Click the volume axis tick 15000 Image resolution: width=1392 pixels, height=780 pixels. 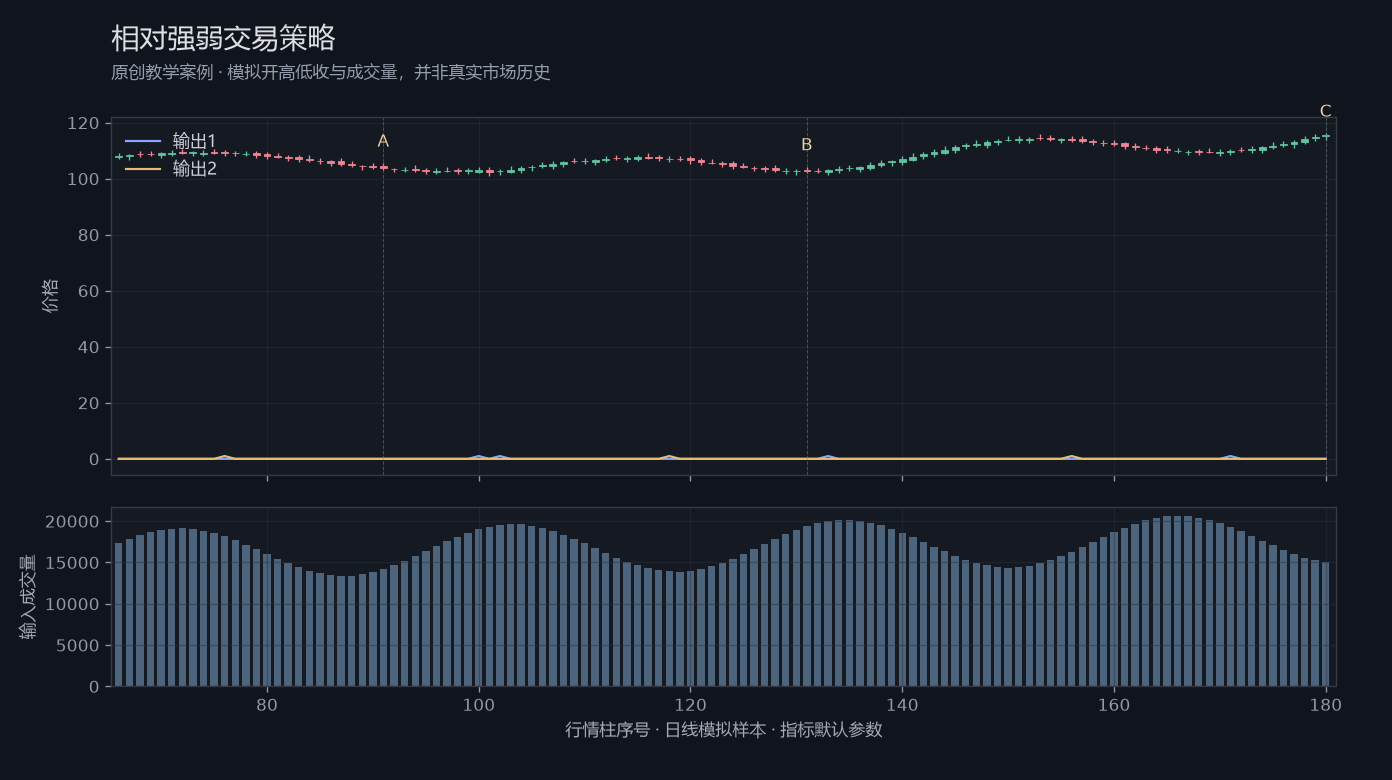[x=73, y=563]
